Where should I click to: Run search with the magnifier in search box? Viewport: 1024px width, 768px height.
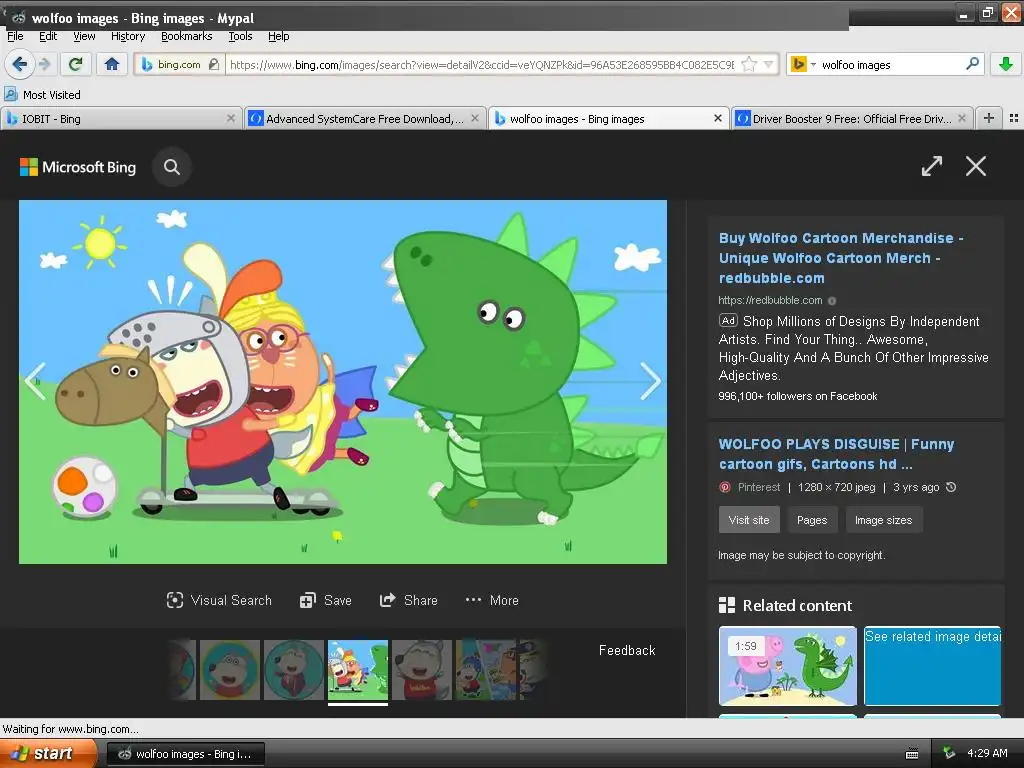pos(972,64)
